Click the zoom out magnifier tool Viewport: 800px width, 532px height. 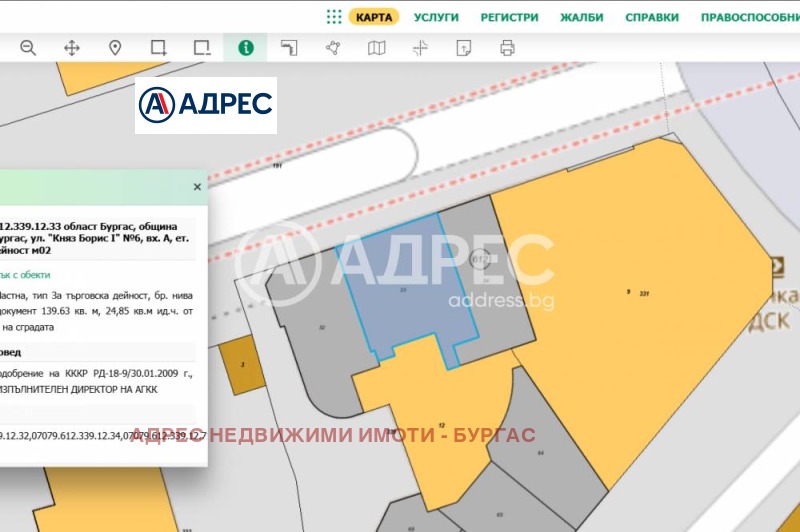[28, 48]
